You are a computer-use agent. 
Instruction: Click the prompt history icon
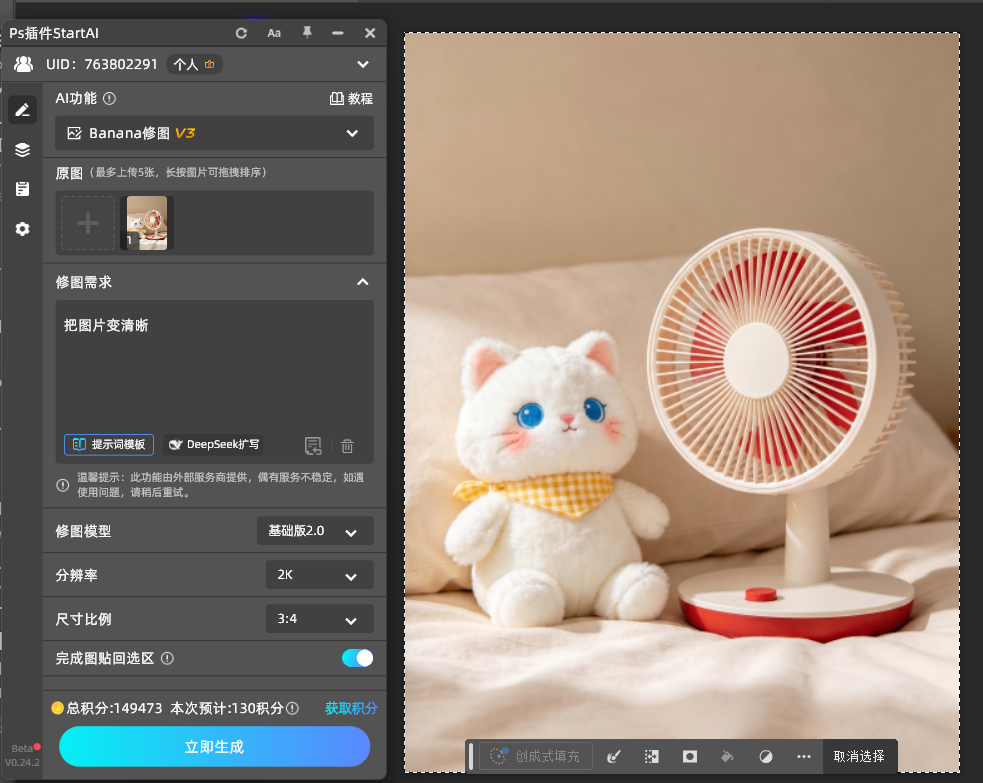point(313,446)
